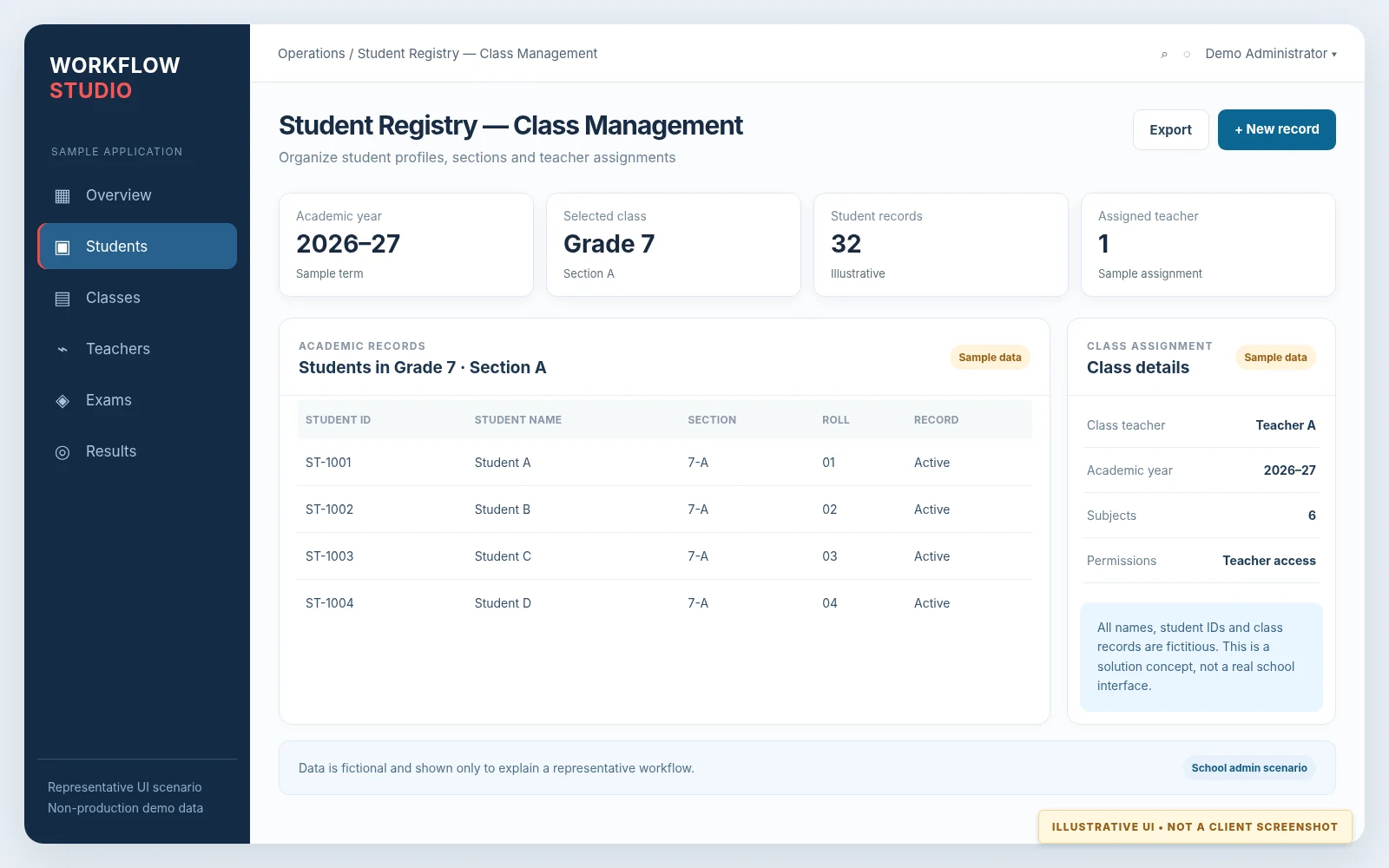This screenshot has height=868, width=1389.
Task: Click the Exams diamond icon in sidebar
Action: [63, 401]
